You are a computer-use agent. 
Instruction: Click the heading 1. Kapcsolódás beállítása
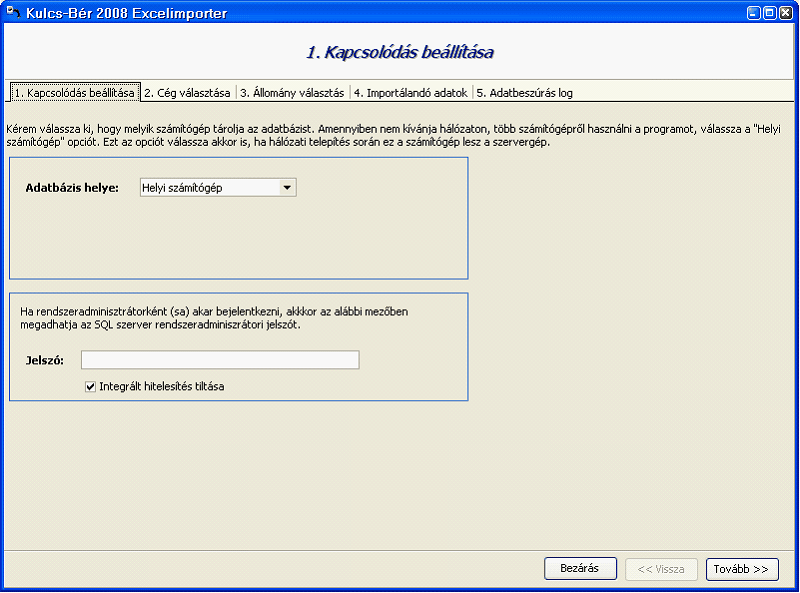point(399,52)
